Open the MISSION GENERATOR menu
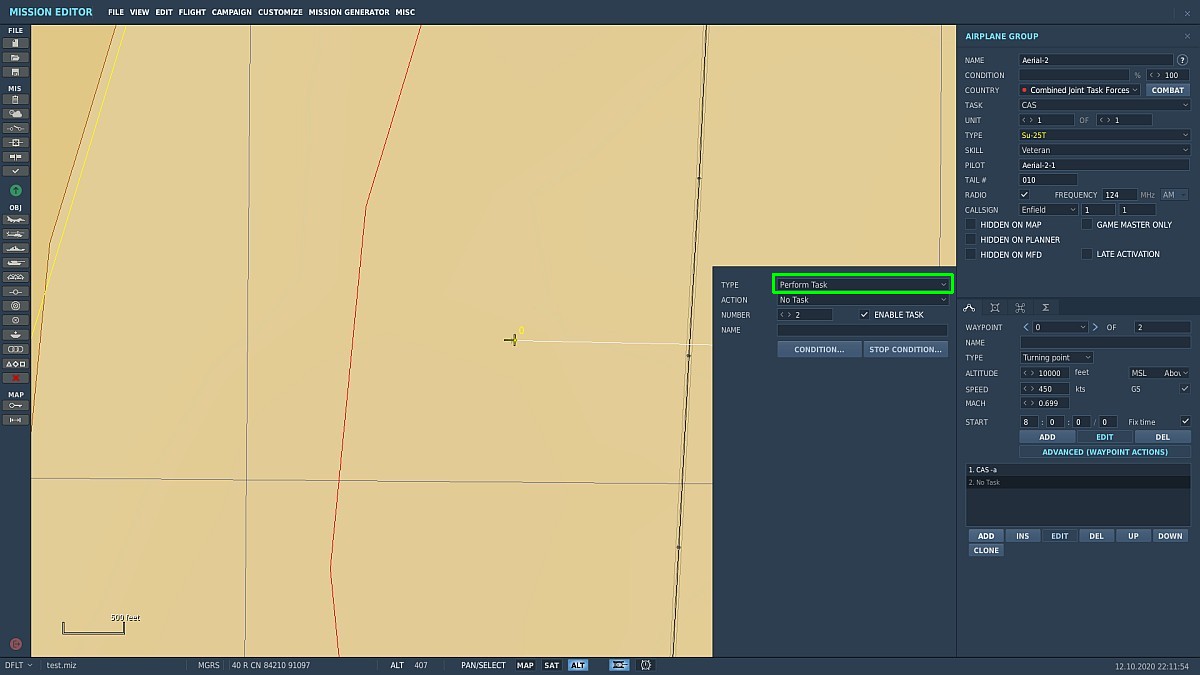Viewport: 1200px width, 675px height. [x=349, y=12]
